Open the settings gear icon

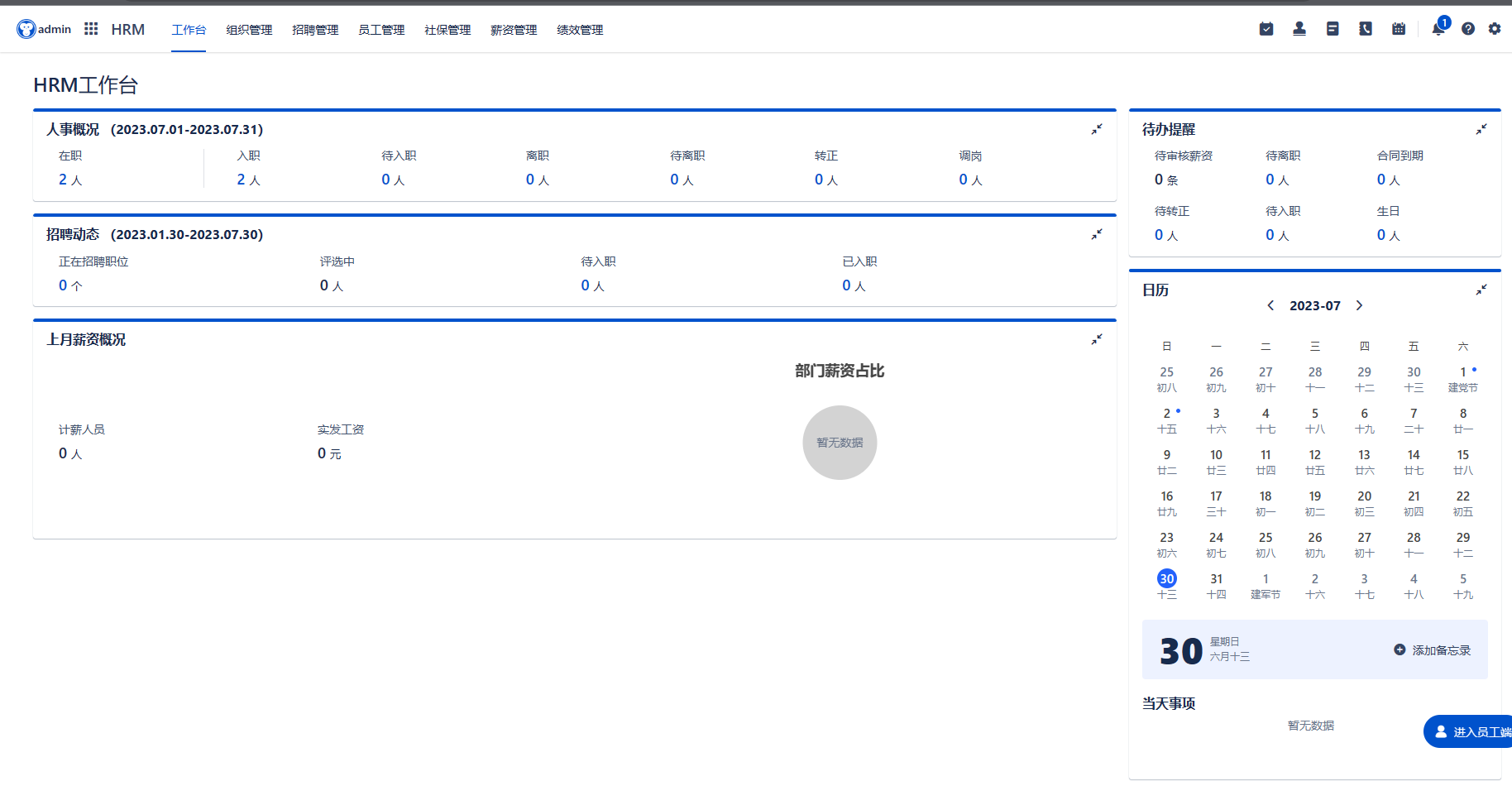(1495, 29)
